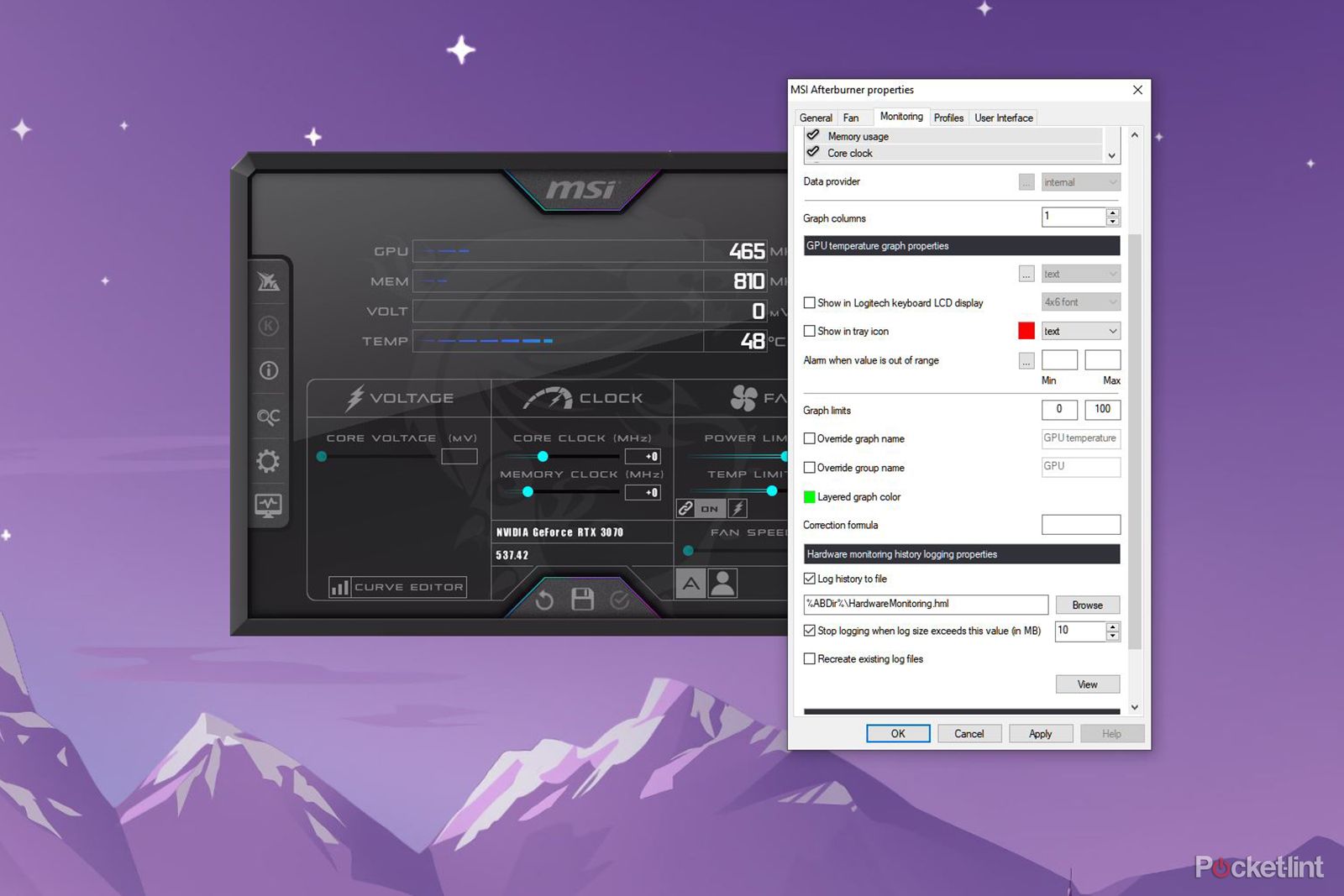Click the HardwareMonitoring.hml path field

click(x=926, y=605)
